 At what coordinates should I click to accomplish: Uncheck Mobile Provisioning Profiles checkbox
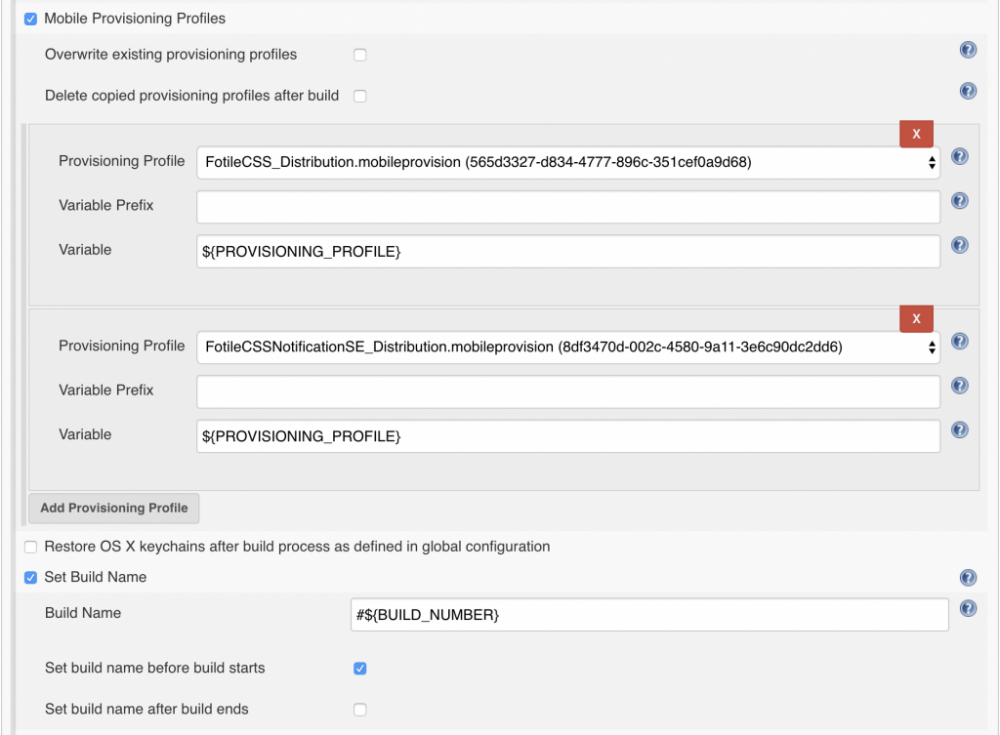coord(30,19)
